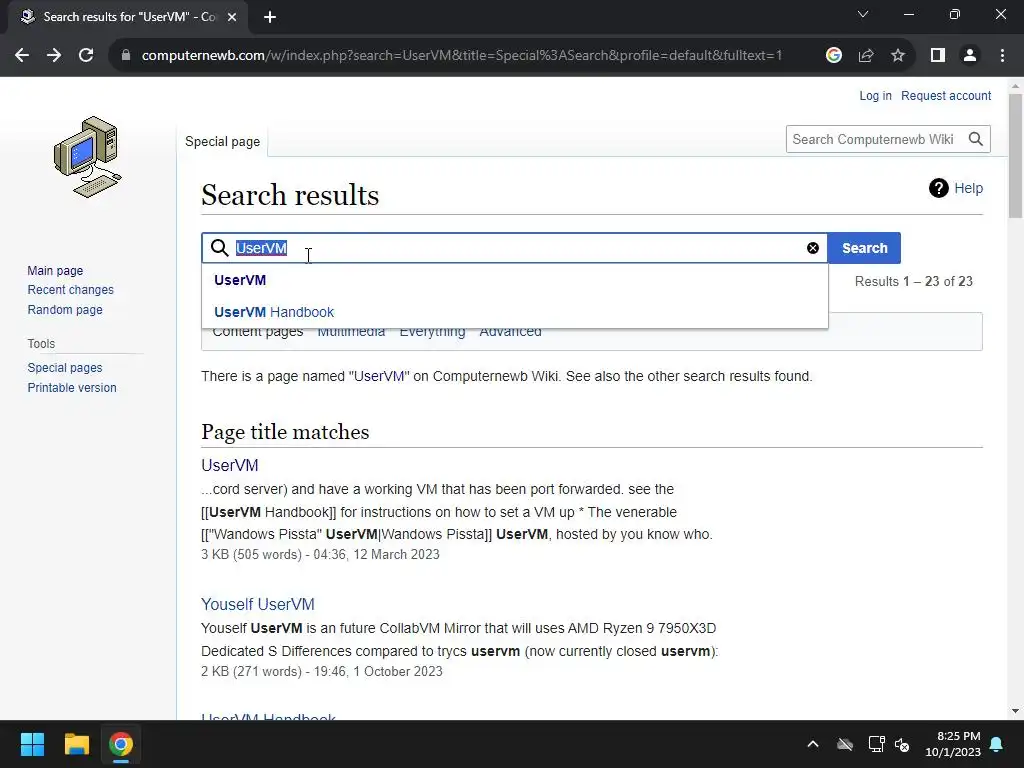Click the Chrome back arrow
Viewport: 1024px width, 768px height.
tap(22, 56)
